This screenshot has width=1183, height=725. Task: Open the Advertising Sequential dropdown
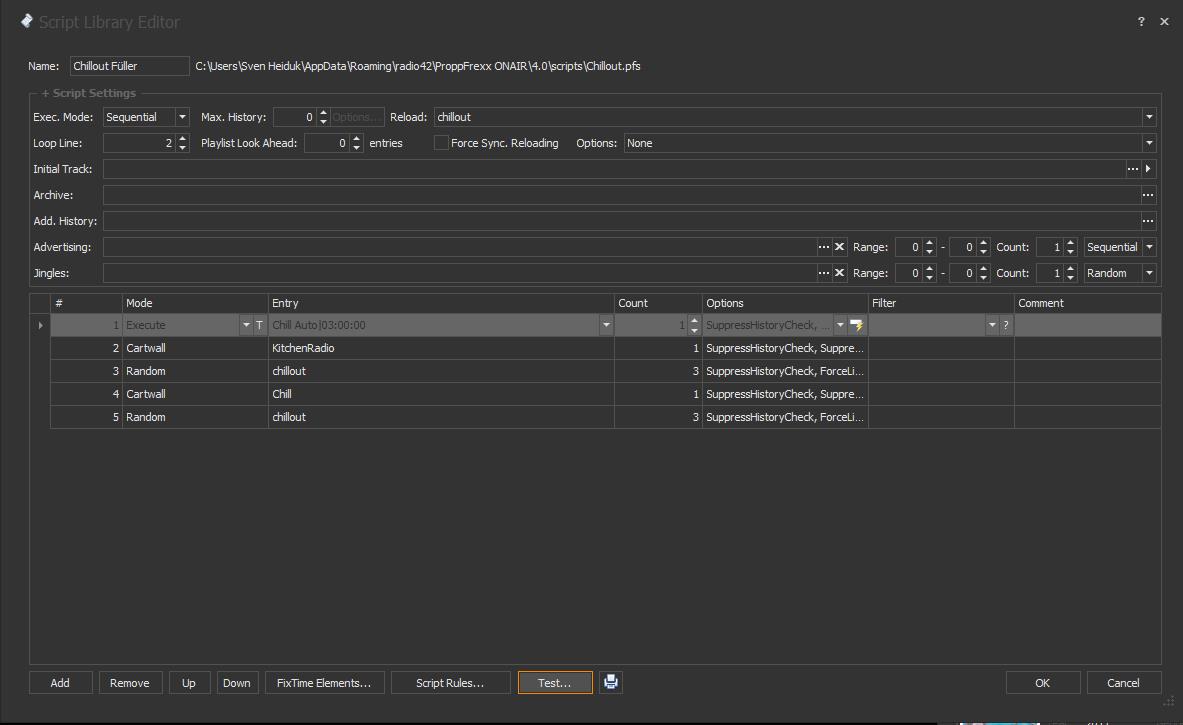tap(1149, 247)
